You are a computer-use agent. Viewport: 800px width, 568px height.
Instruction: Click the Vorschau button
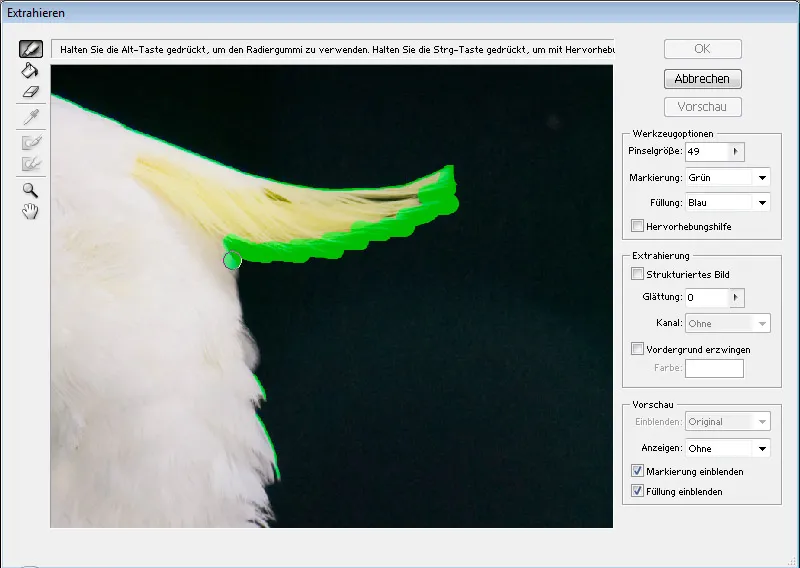point(703,107)
